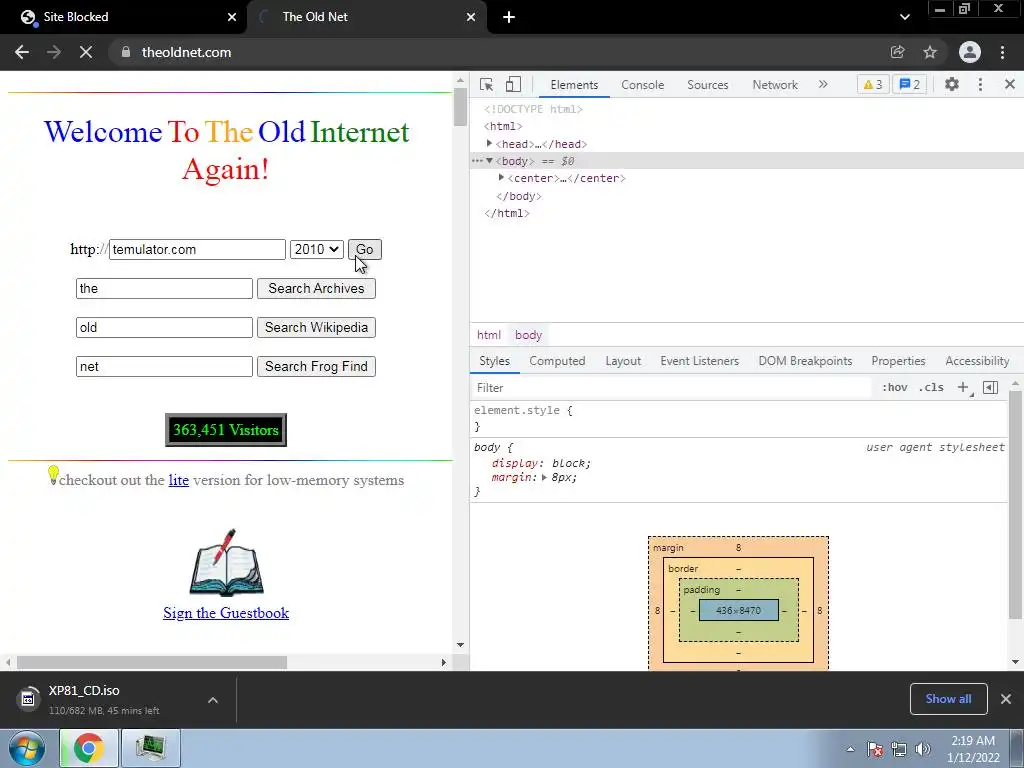The height and width of the screenshot is (768, 1024).
Task: Expand the center element node
Action: click(501, 178)
